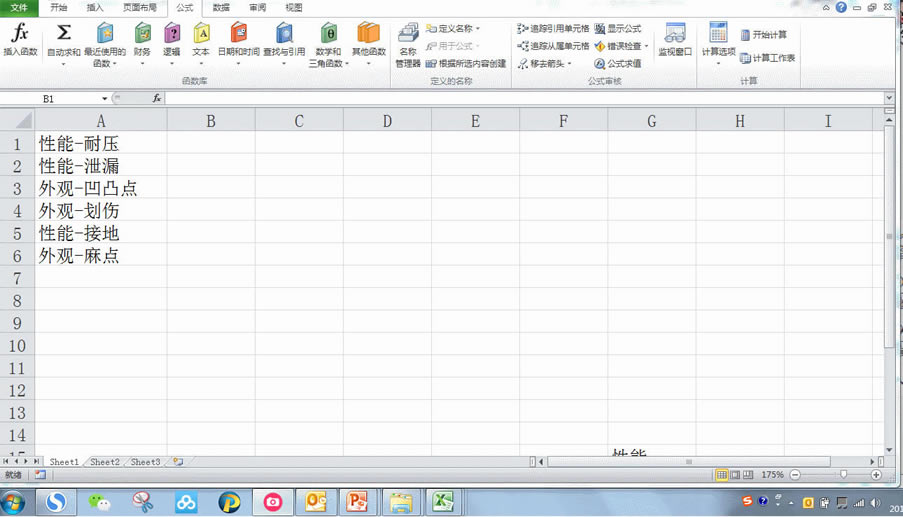The image size is (903, 517).
Task: Click the formula bar fx button
Action: tap(156, 98)
